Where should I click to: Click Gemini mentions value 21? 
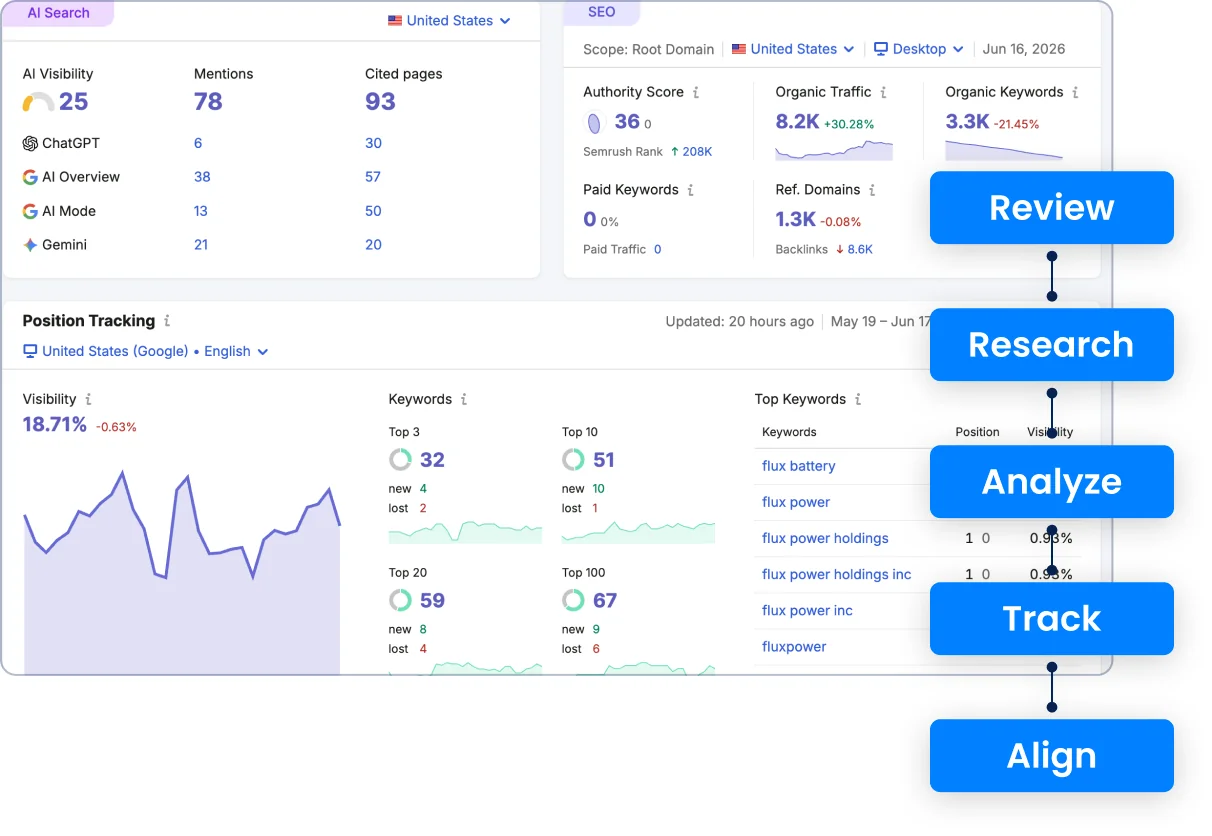[201, 245]
